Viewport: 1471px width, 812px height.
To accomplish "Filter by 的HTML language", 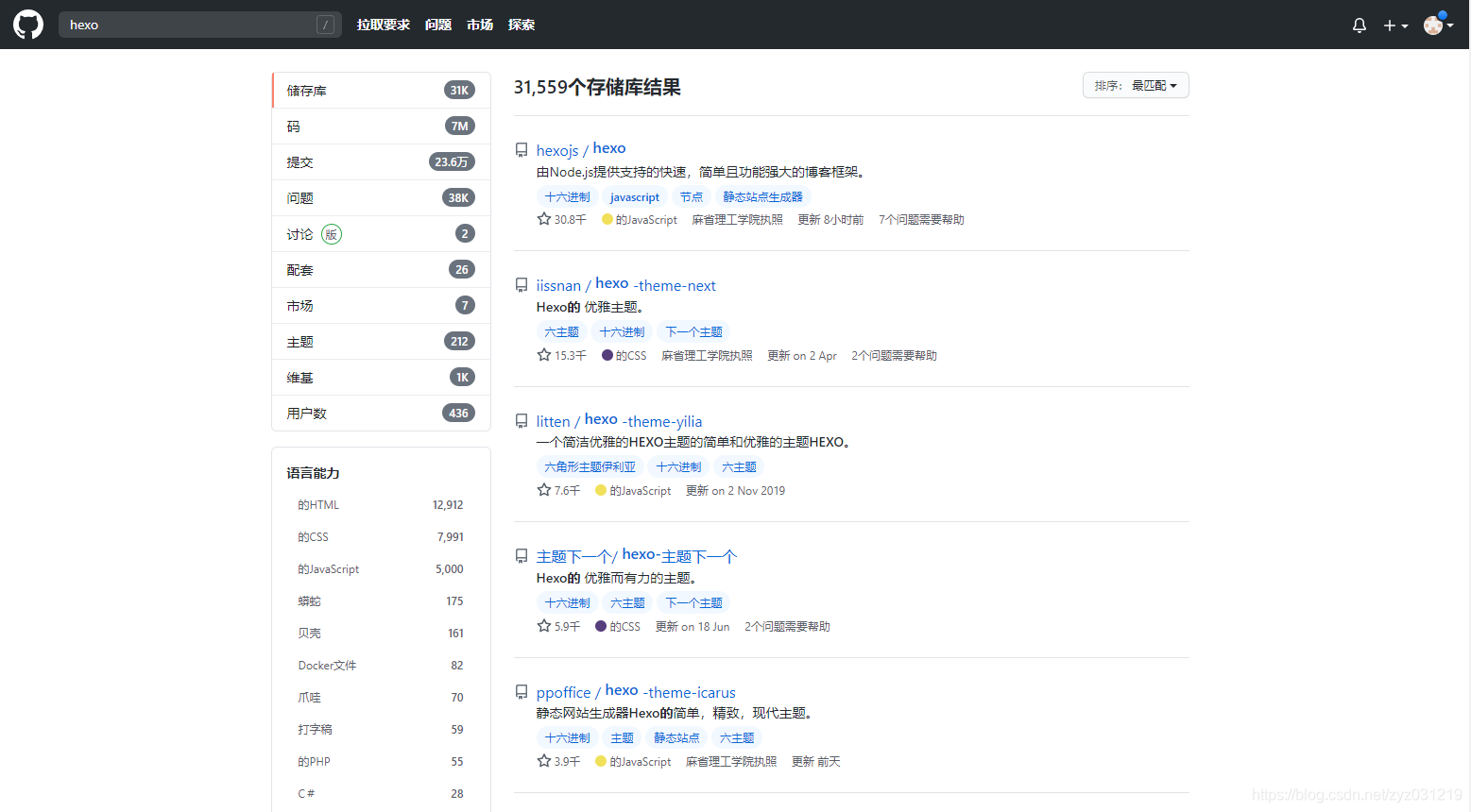I will coord(381,505).
